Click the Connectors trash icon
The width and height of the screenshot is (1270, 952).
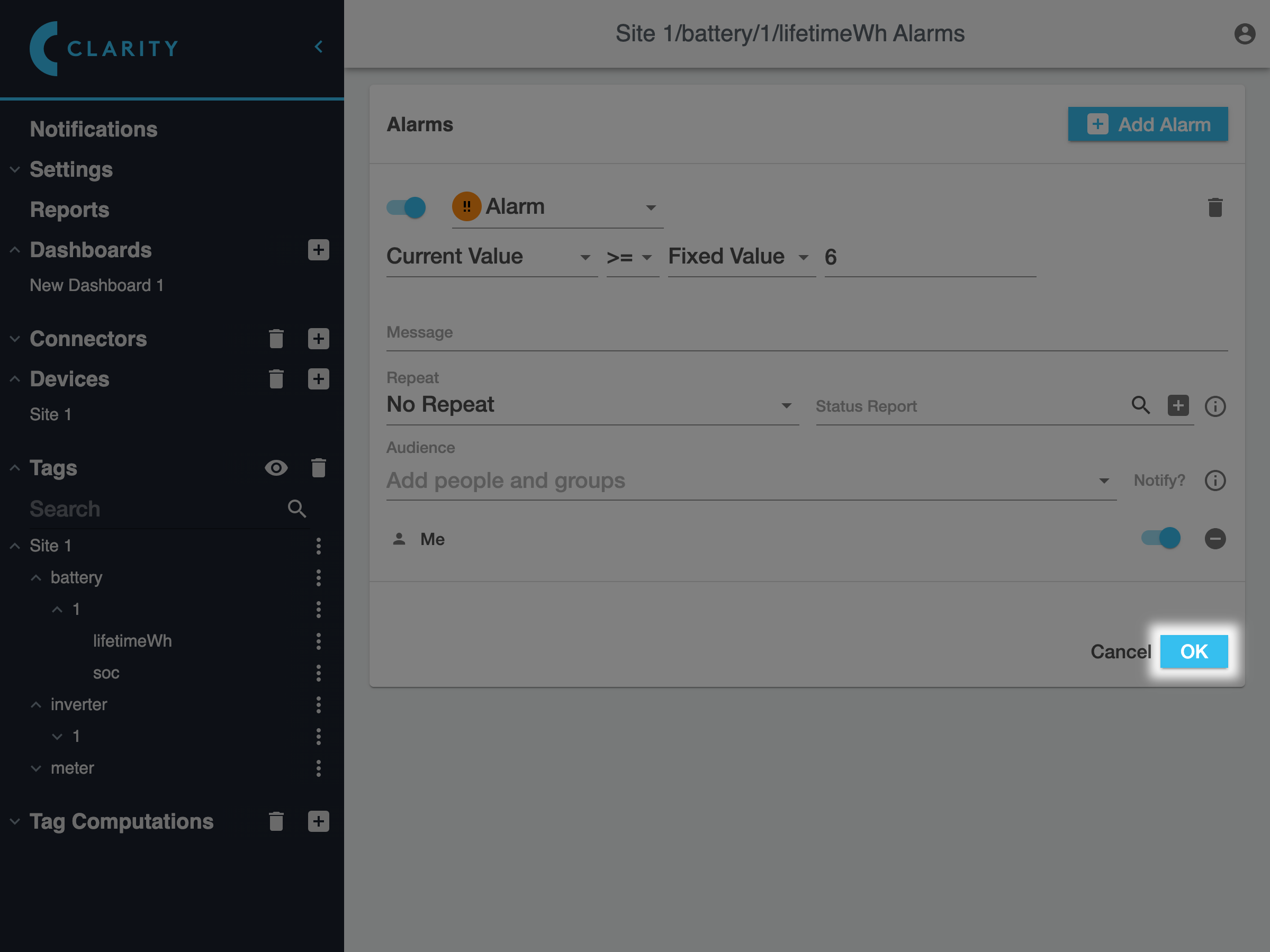(276, 339)
